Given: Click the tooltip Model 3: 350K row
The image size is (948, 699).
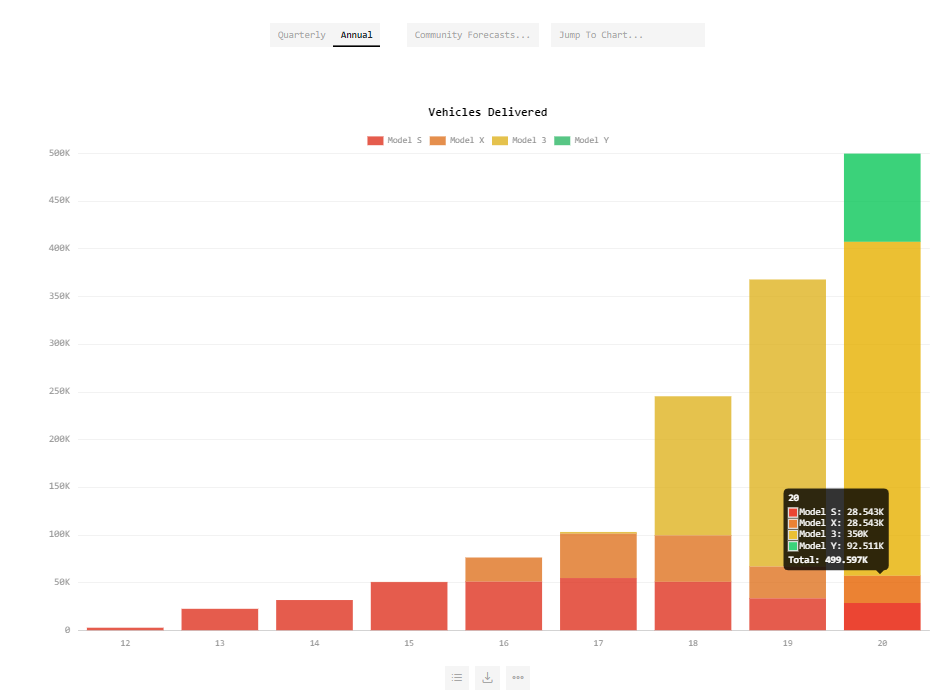Looking at the screenshot, I should tap(828, 535).
